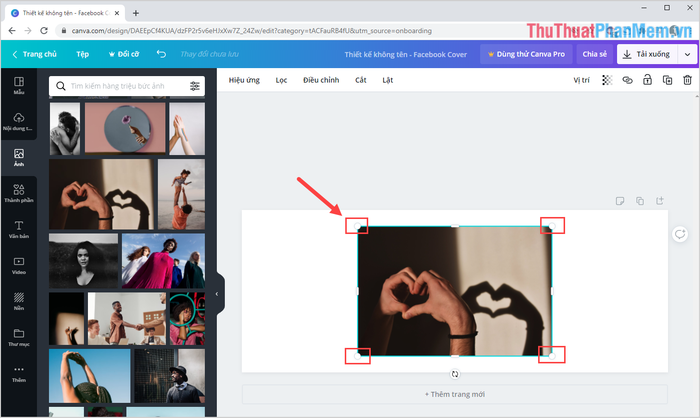Open the Đổi cỡ resize option
Viewport: 700px width, 418px height.
(x=124, y=54)
